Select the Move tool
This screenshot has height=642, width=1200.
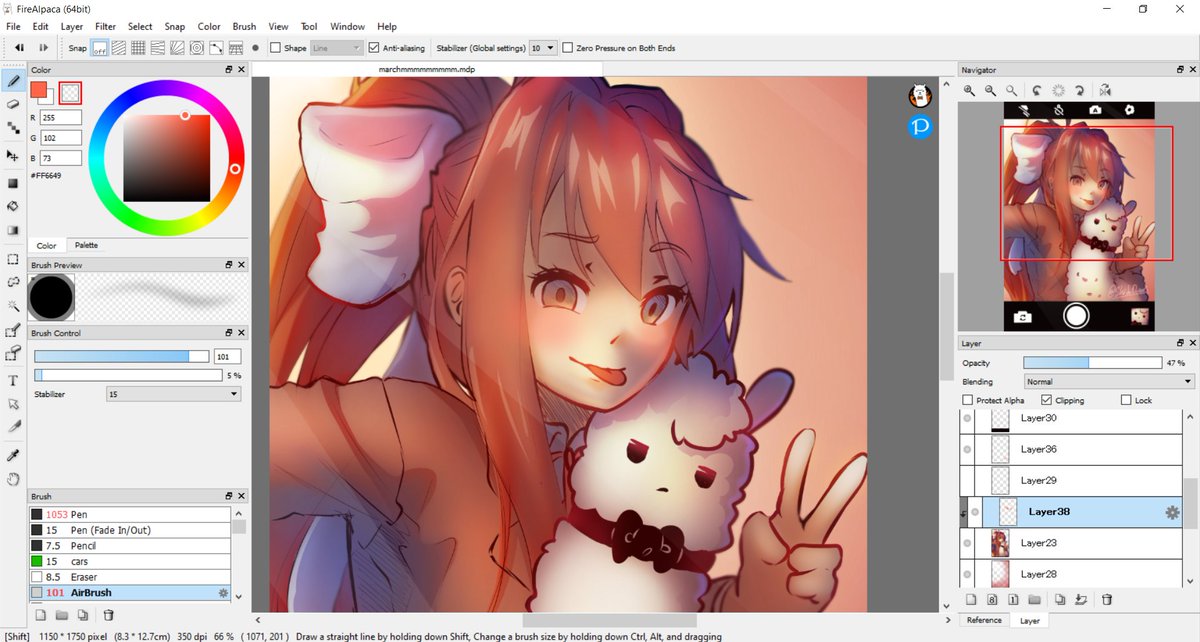tap(13, 156)
